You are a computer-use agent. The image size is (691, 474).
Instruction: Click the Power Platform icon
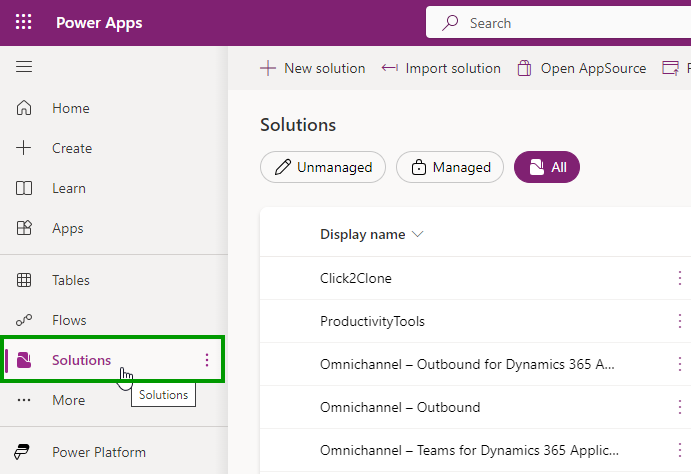[x=22, y=452]
